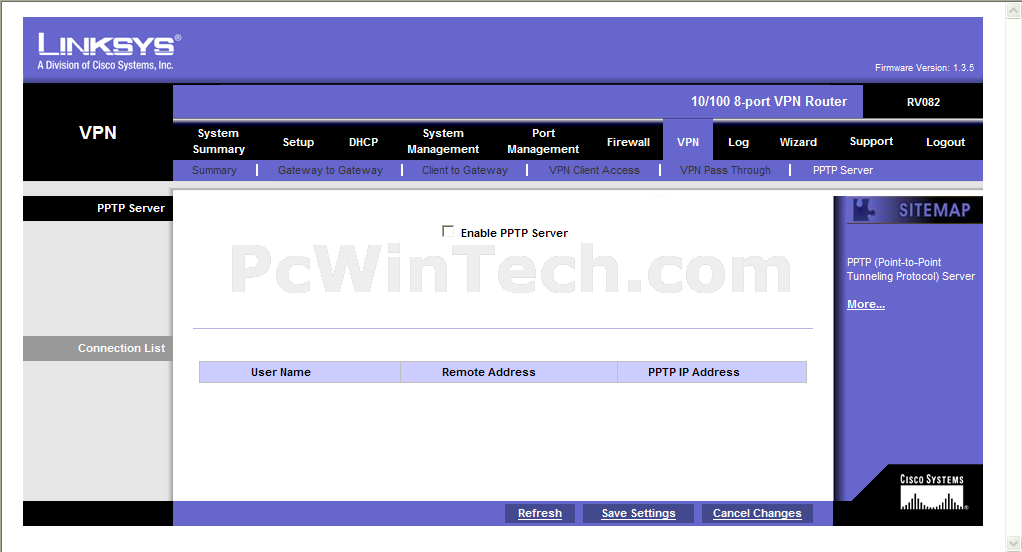The height and width of the screenshot is (552, 1022).
Task: Click the page scrollbar up arrow
Action: [x=1014, y=8]
